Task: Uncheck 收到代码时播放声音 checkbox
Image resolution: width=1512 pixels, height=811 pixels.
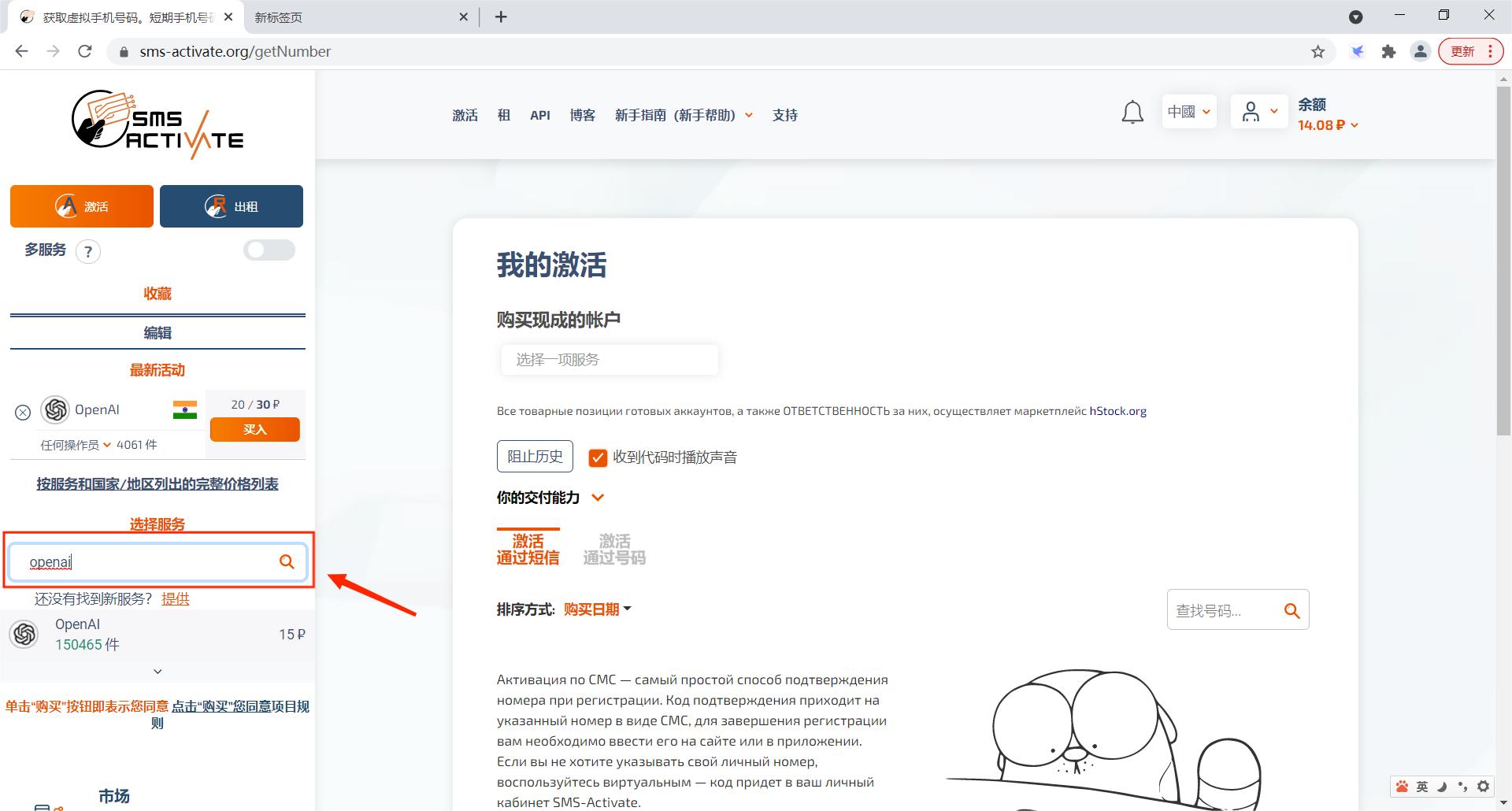Action: point(598,457)
